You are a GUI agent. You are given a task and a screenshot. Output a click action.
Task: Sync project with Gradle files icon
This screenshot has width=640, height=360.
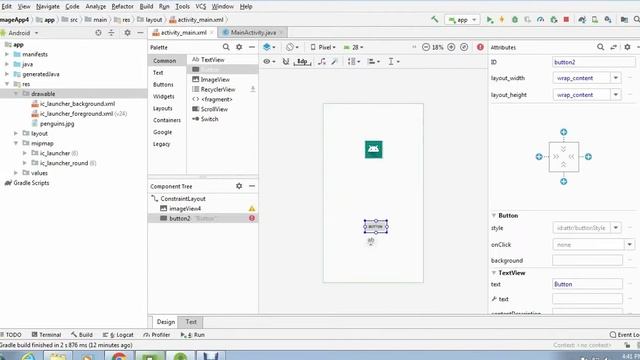(x=582, y=19)
